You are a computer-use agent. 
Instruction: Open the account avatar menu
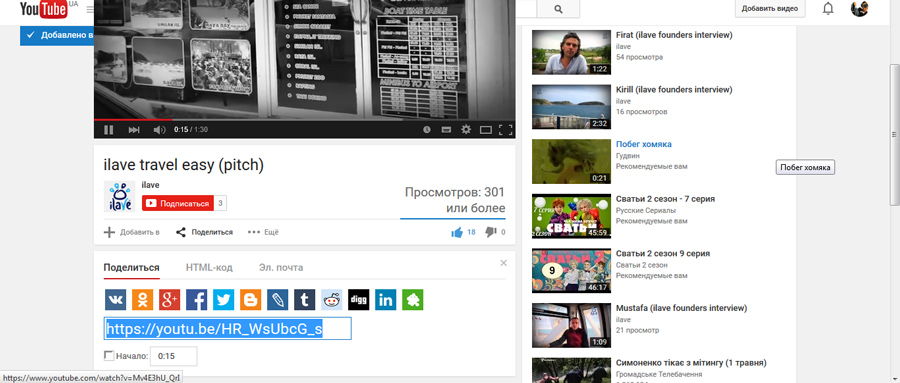coord(859,9)
